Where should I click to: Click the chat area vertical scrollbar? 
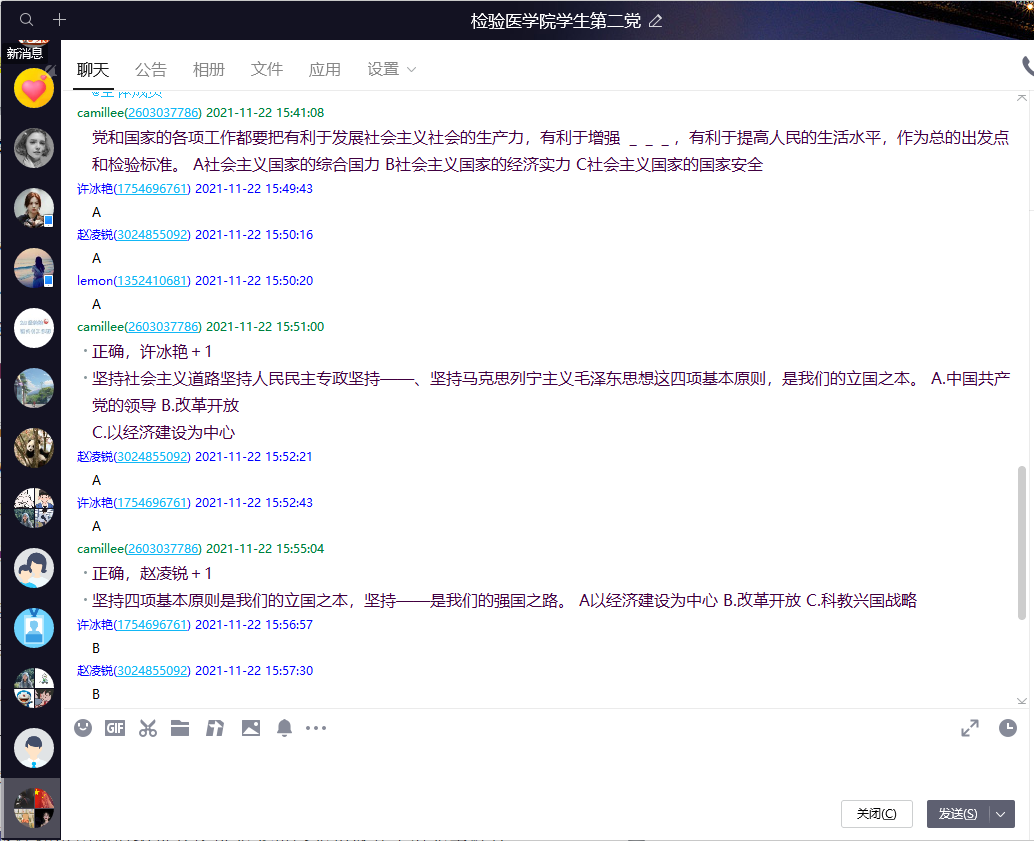[1021, 540]
